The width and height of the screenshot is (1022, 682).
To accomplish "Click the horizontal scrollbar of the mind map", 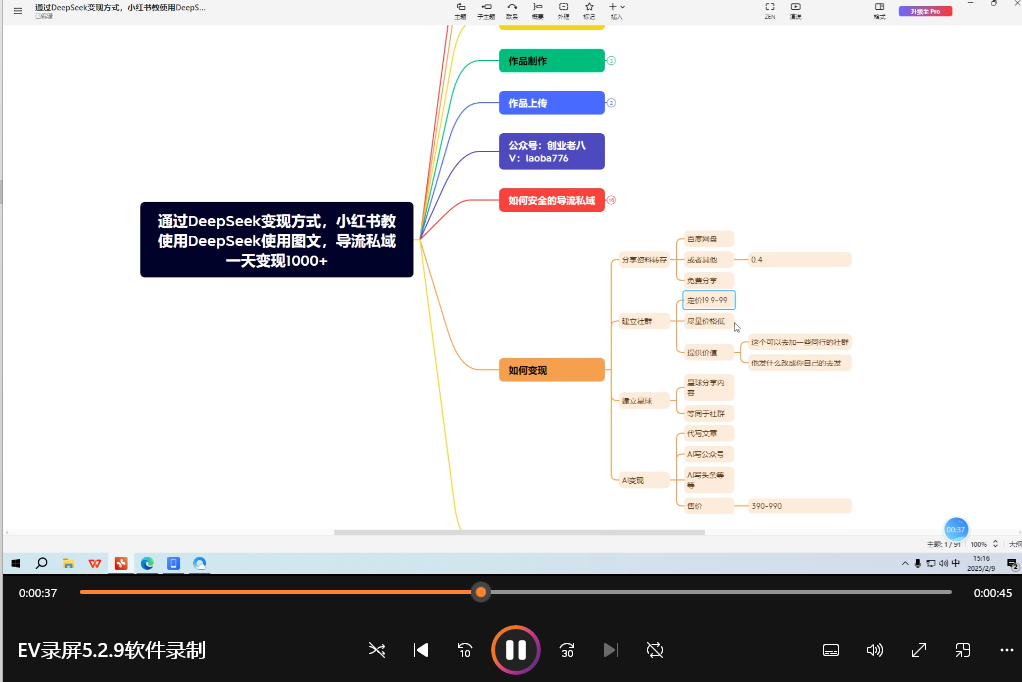I will (x=519, y=532).
